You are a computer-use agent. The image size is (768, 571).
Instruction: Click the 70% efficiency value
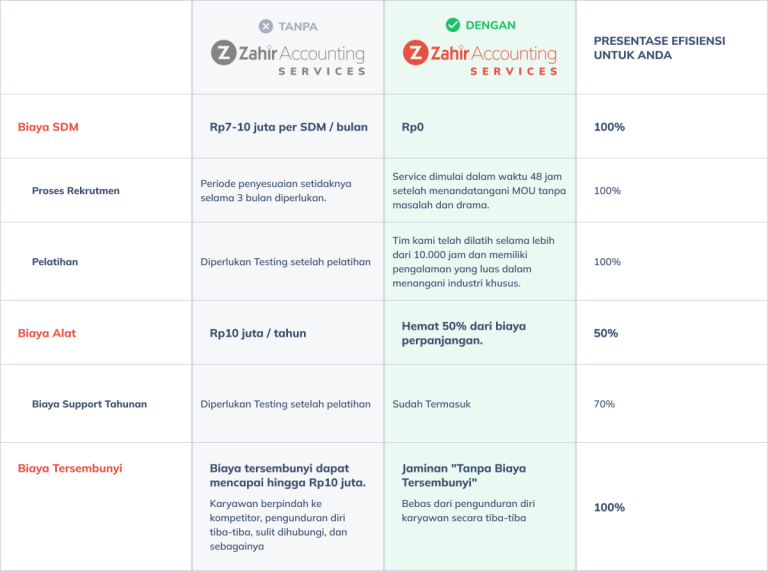pyautogui.click(x=604, y=404)
